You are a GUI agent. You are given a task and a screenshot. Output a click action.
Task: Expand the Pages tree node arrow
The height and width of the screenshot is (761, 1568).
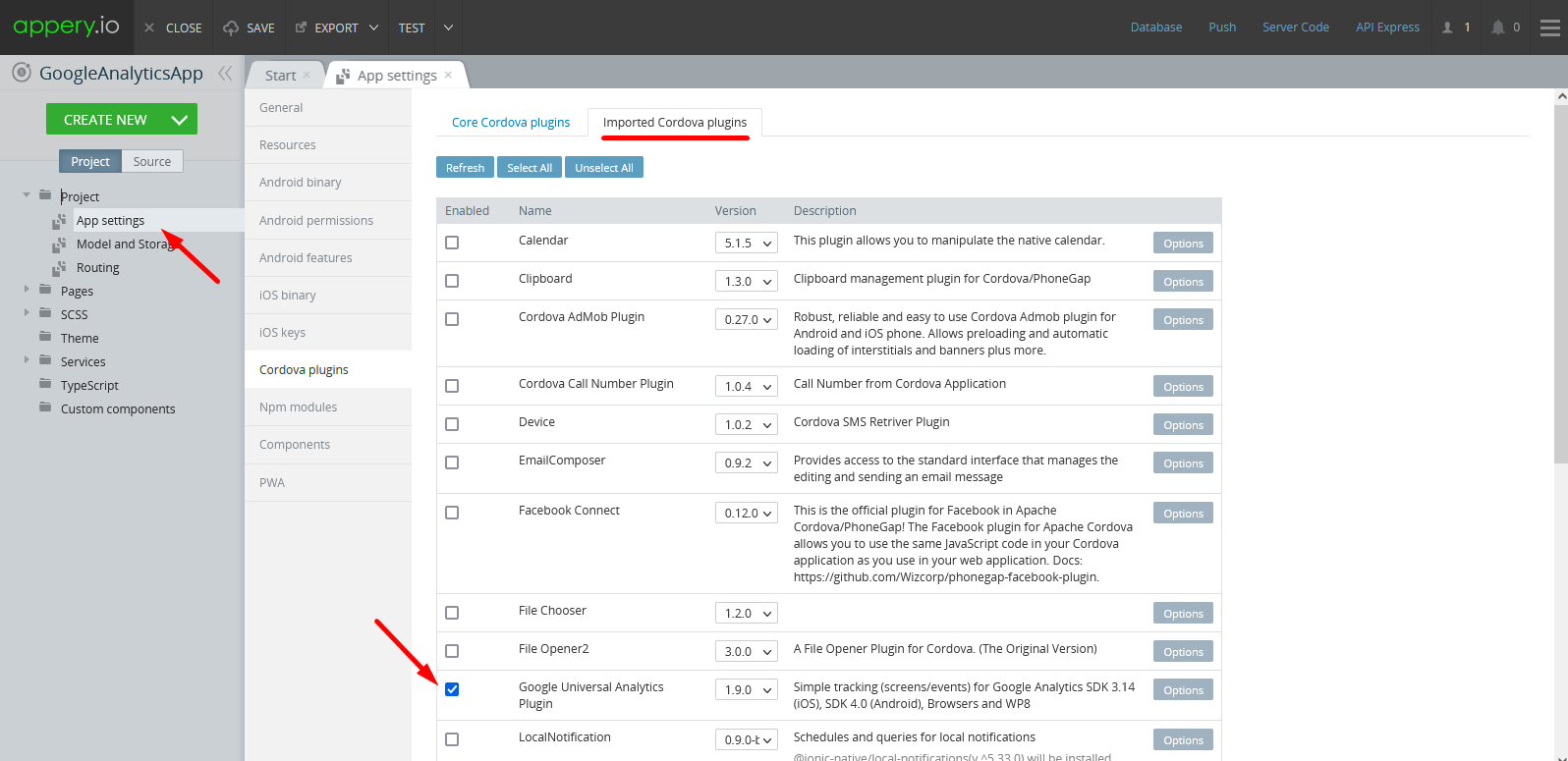27,289
